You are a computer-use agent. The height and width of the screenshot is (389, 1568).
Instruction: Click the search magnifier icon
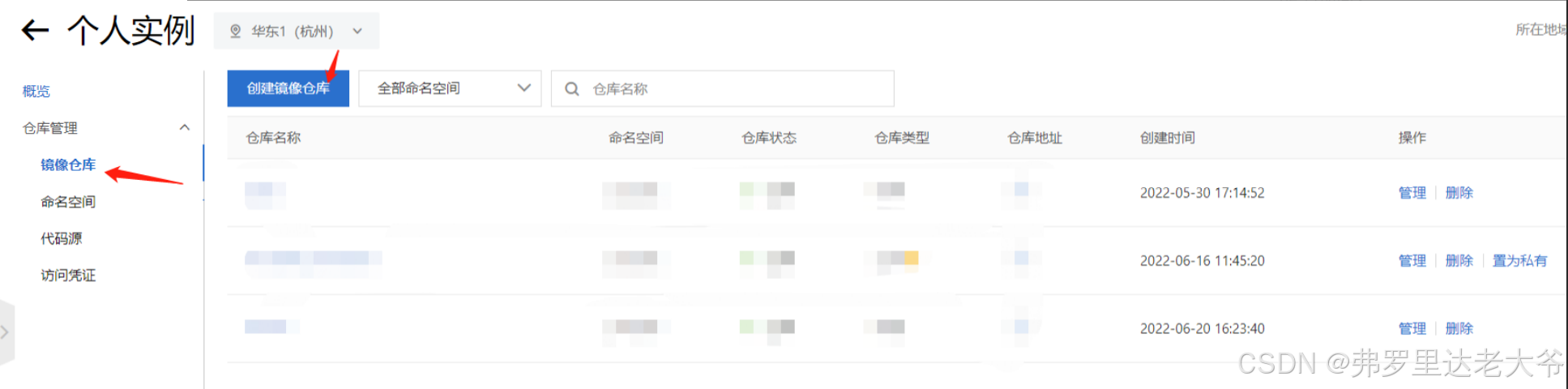[x=571, y=88]
